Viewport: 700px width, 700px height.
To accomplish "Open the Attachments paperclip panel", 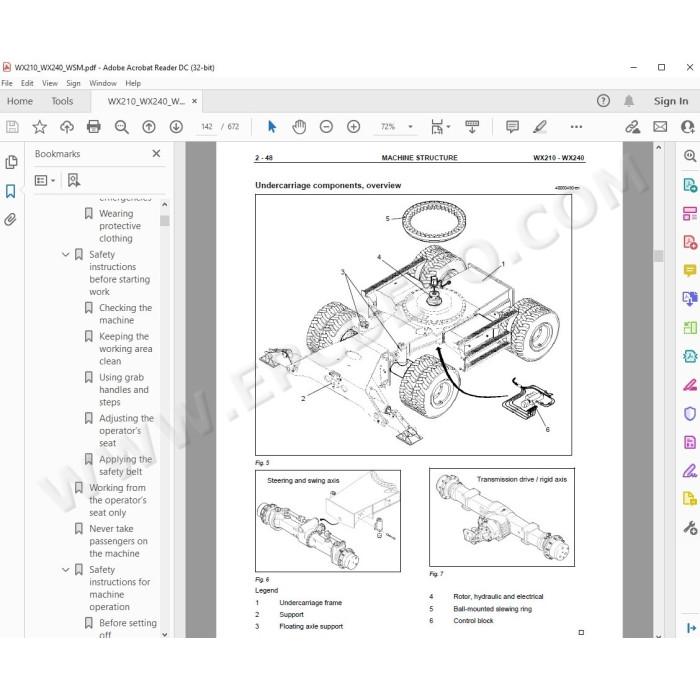I will pyautogui.click(x=10, y=219).
